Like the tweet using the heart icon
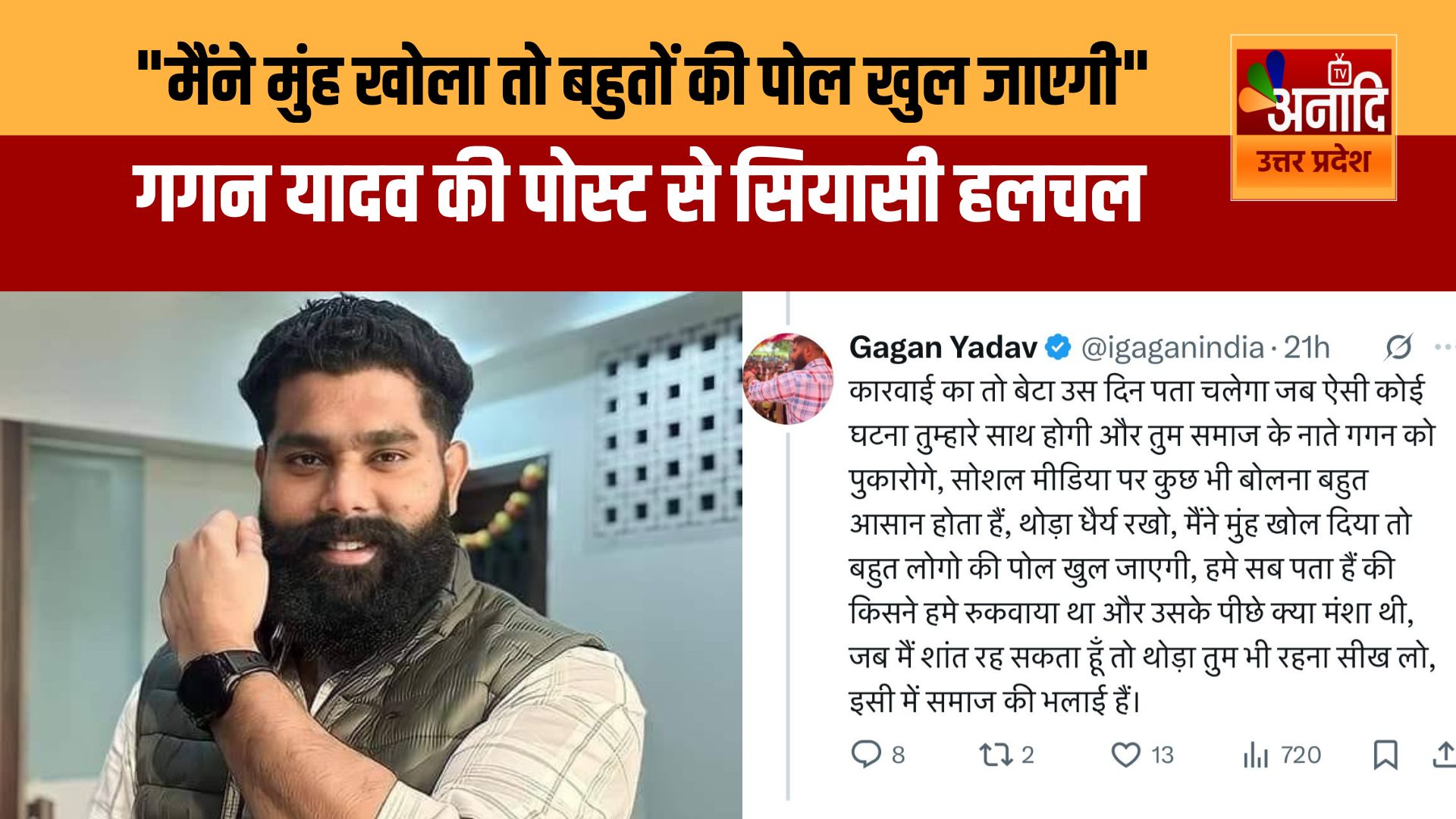Image resolution: width=1456 pixels, height=819 pixels. click(x=1125, y=755)
